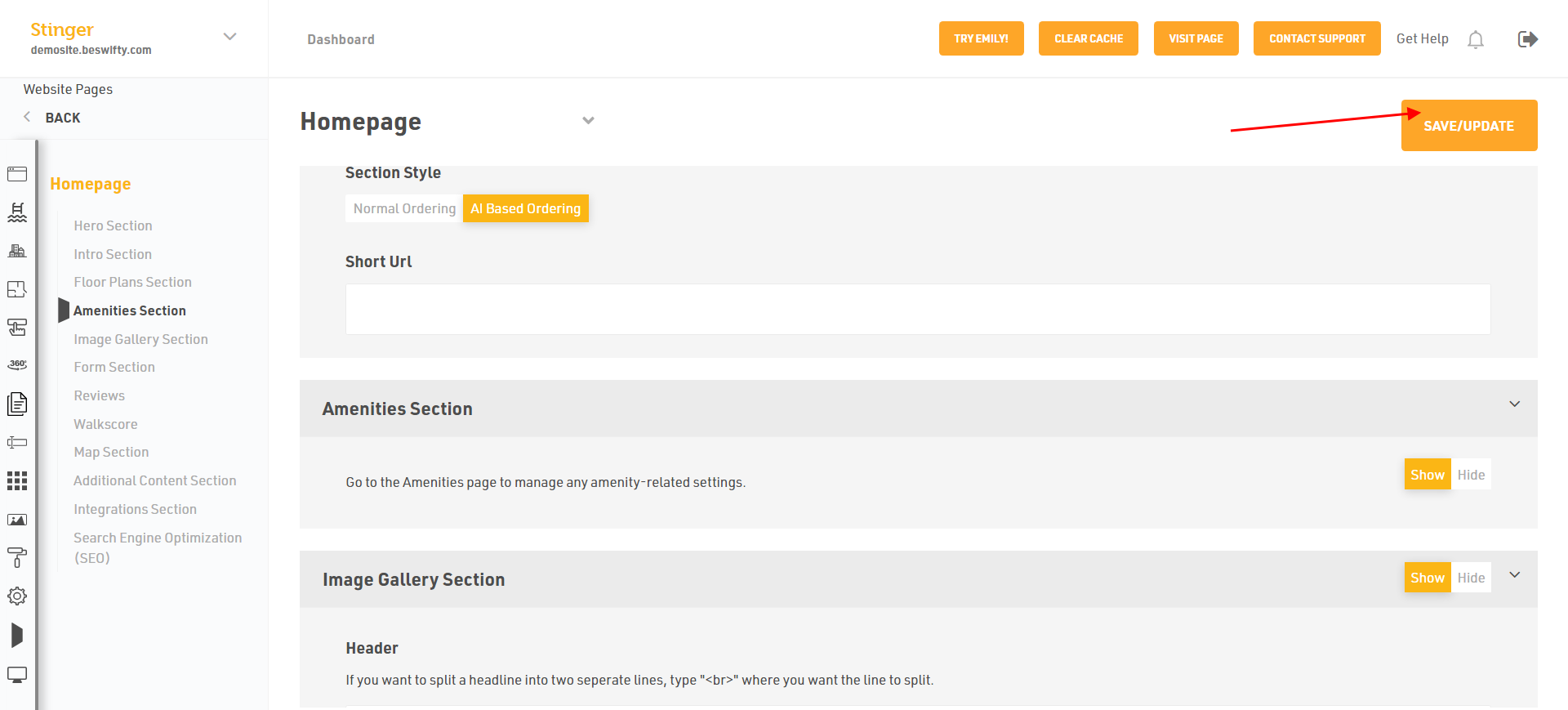Open the image gallery picture icon
This screenshot has width=1568, height=710.
click(x=17, y=520)
